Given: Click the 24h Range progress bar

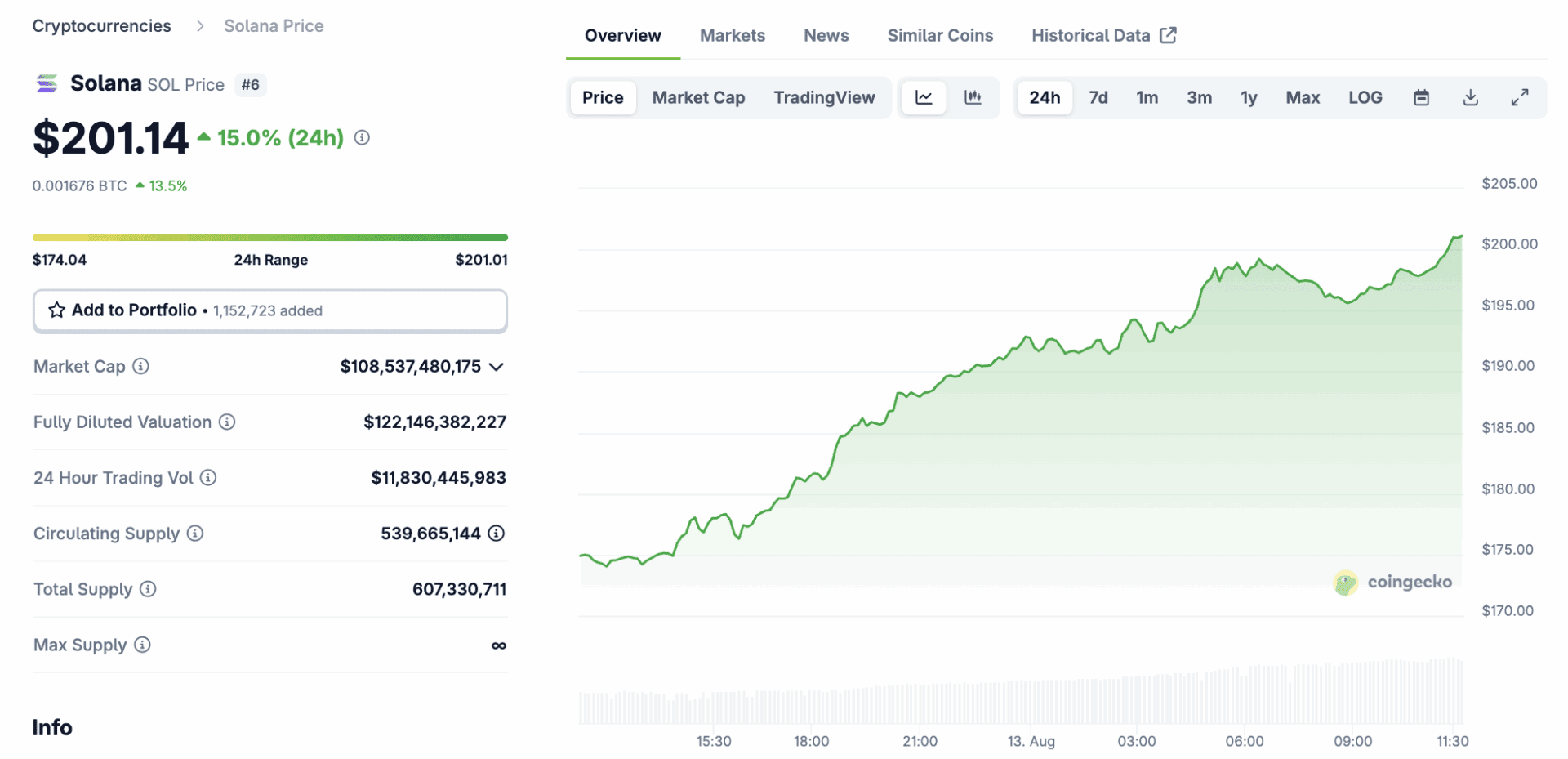Looking at the screenshot, I should (269, 238).
